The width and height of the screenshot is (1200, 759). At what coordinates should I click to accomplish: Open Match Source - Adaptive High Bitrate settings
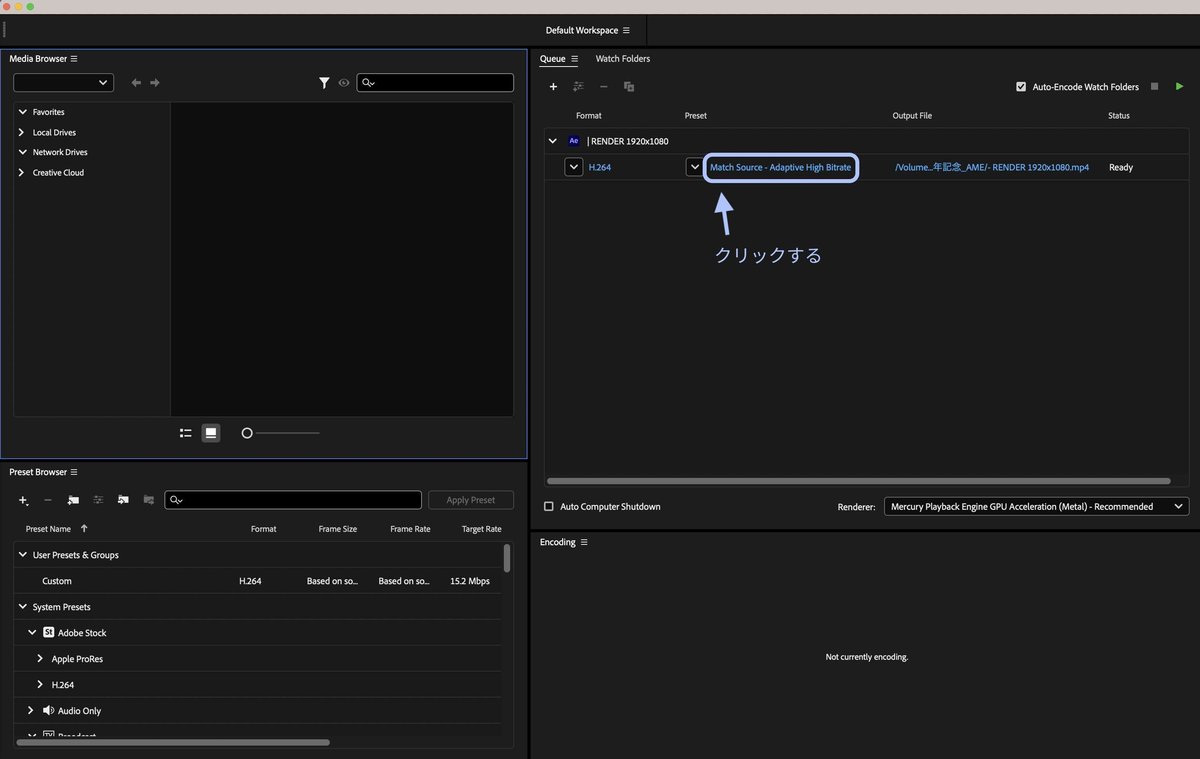[x=780, y=167]
